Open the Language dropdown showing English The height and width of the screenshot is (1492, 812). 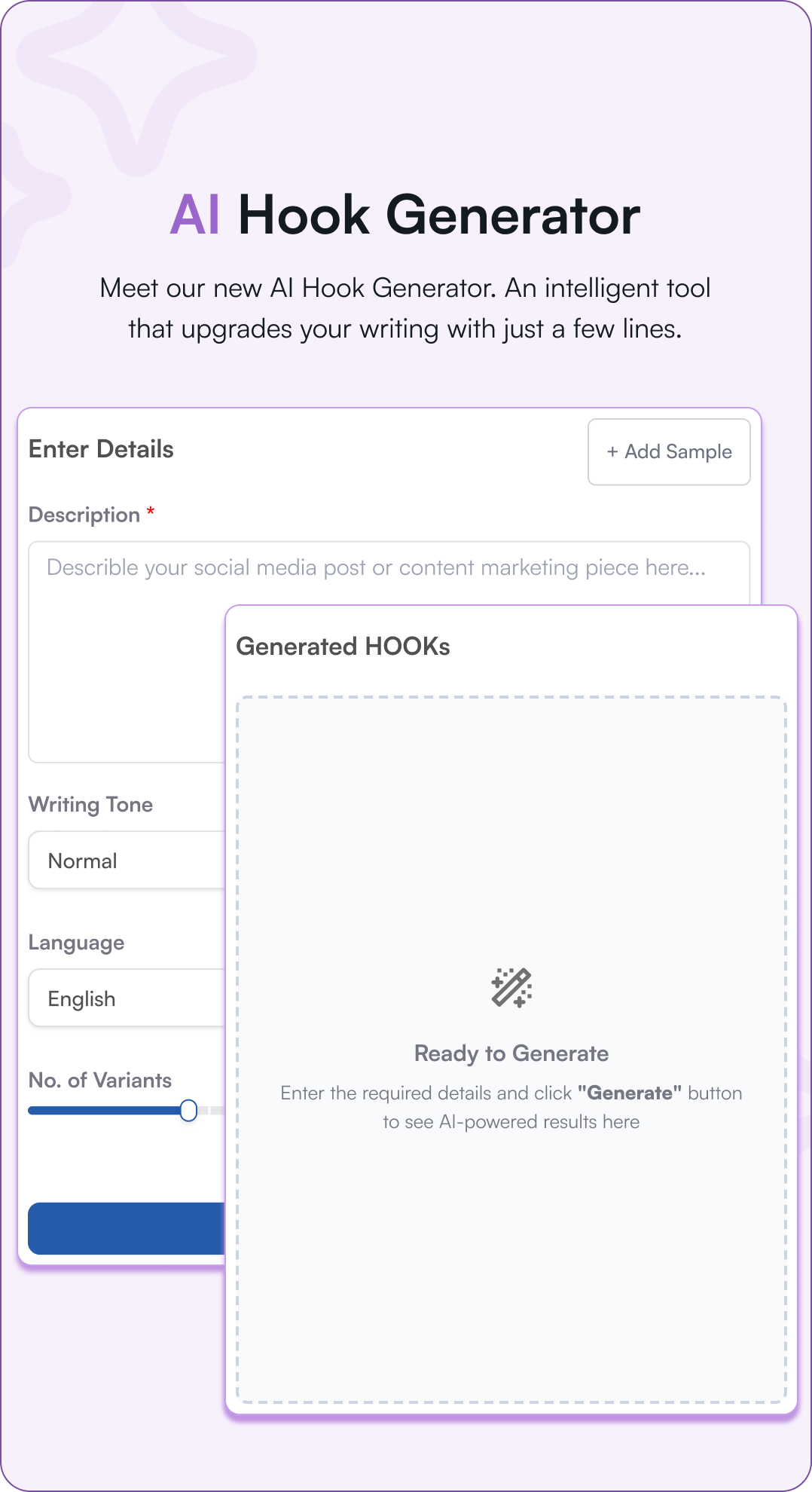tap(121, 998)
